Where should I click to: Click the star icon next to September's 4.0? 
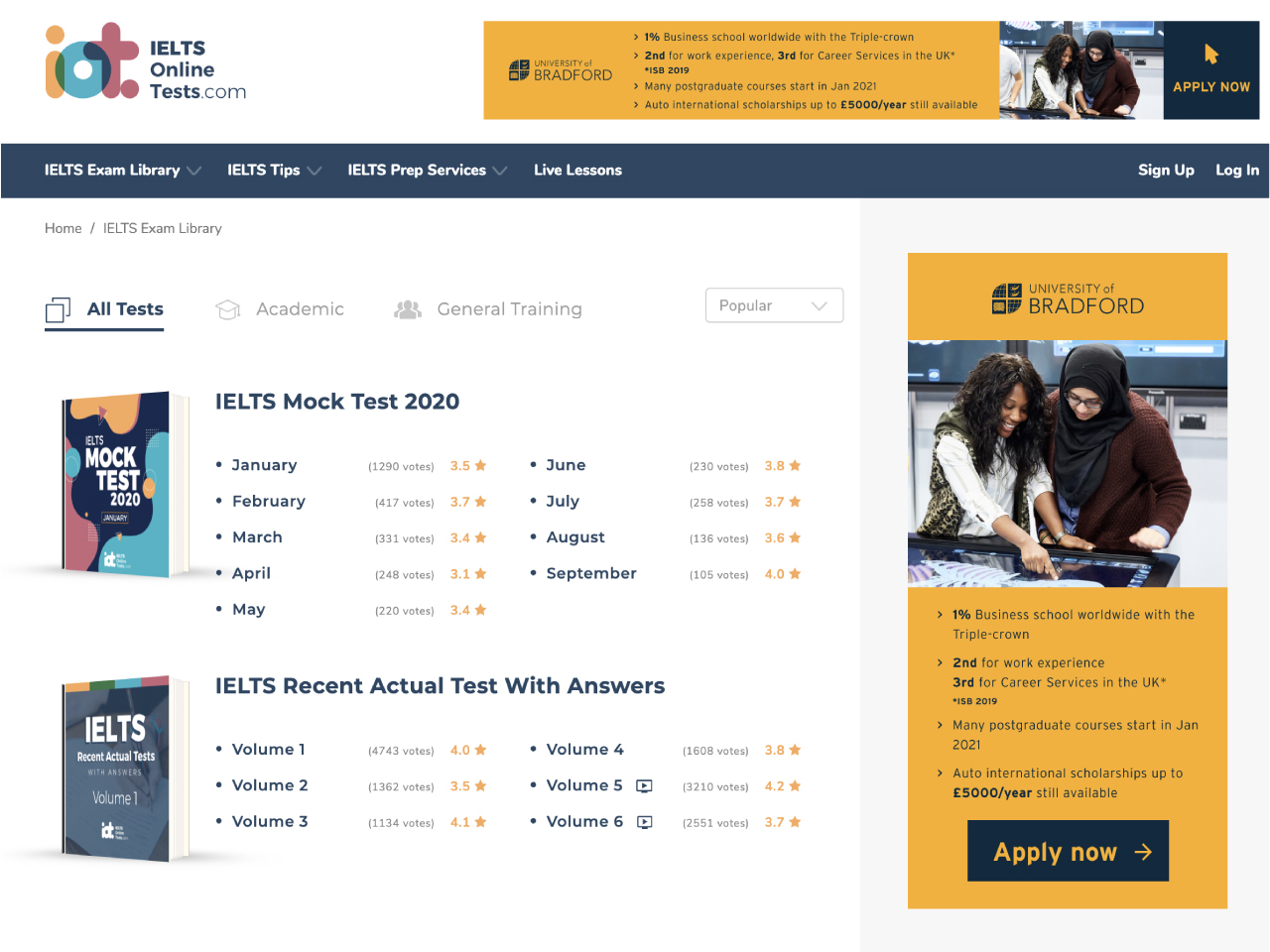795,574
